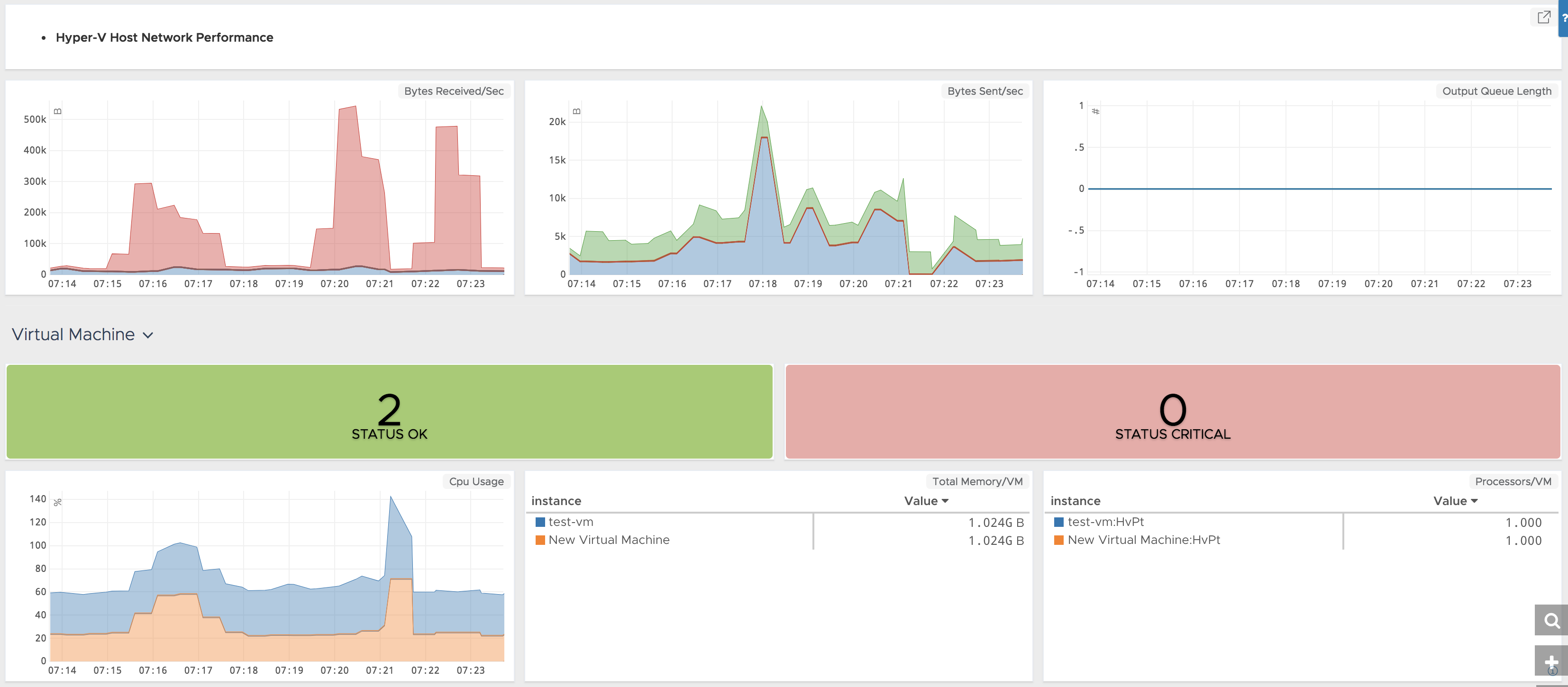Click the Bytes Received/Sec chart title
Screen dimensions: 1568x687
coord(454,91)
